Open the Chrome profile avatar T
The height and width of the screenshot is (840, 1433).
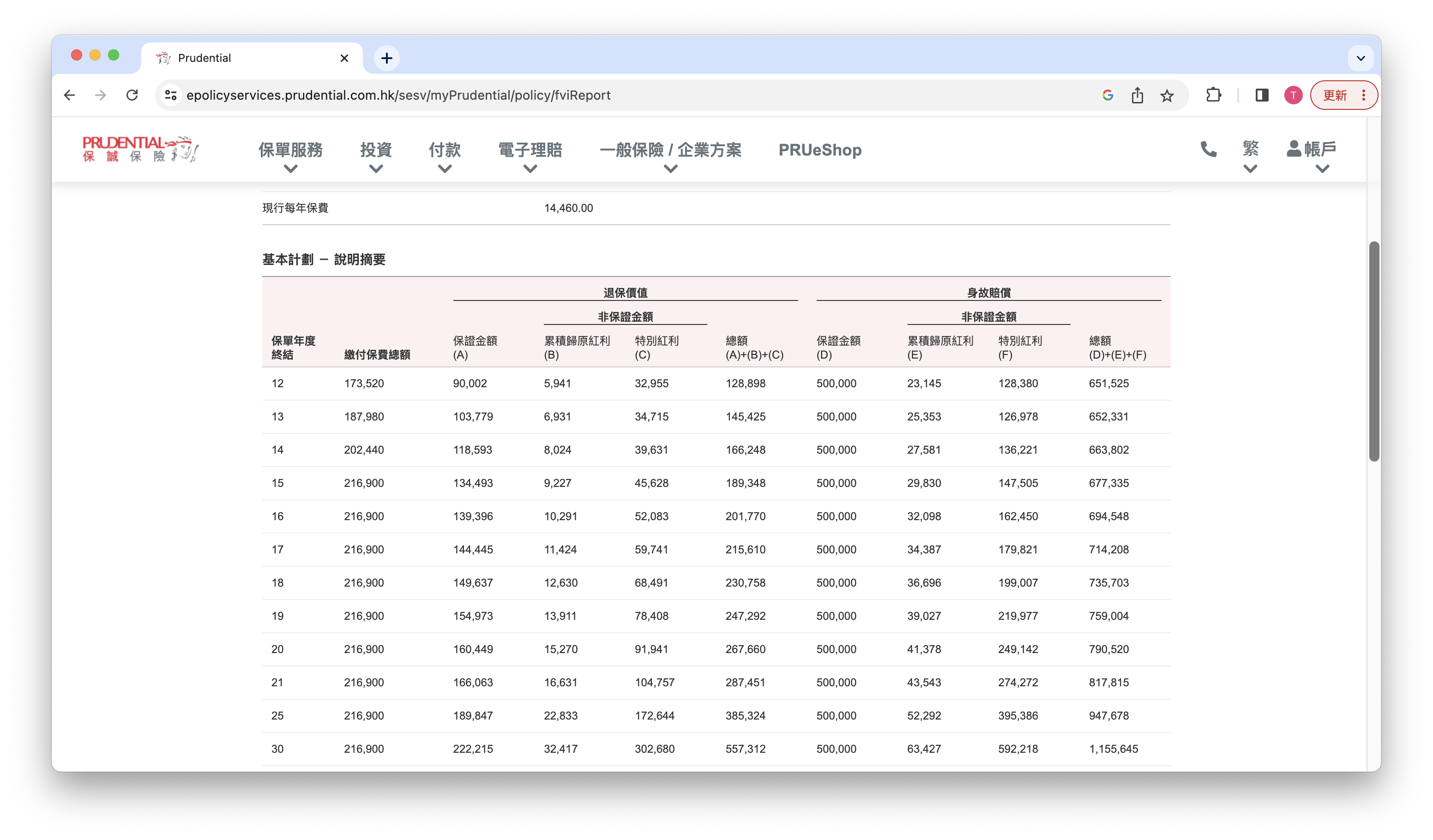click(1293, 95)
